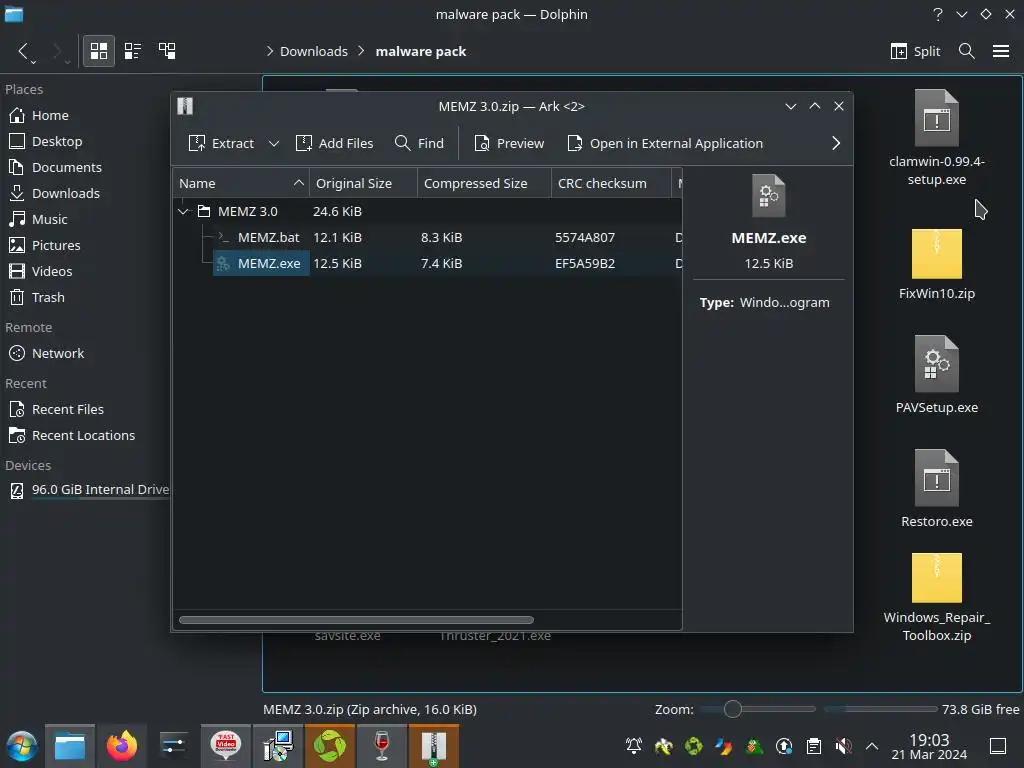Switch to Ark in the taskbar
This screenshot has width=1024, height=768.
[x=434, y=746]
